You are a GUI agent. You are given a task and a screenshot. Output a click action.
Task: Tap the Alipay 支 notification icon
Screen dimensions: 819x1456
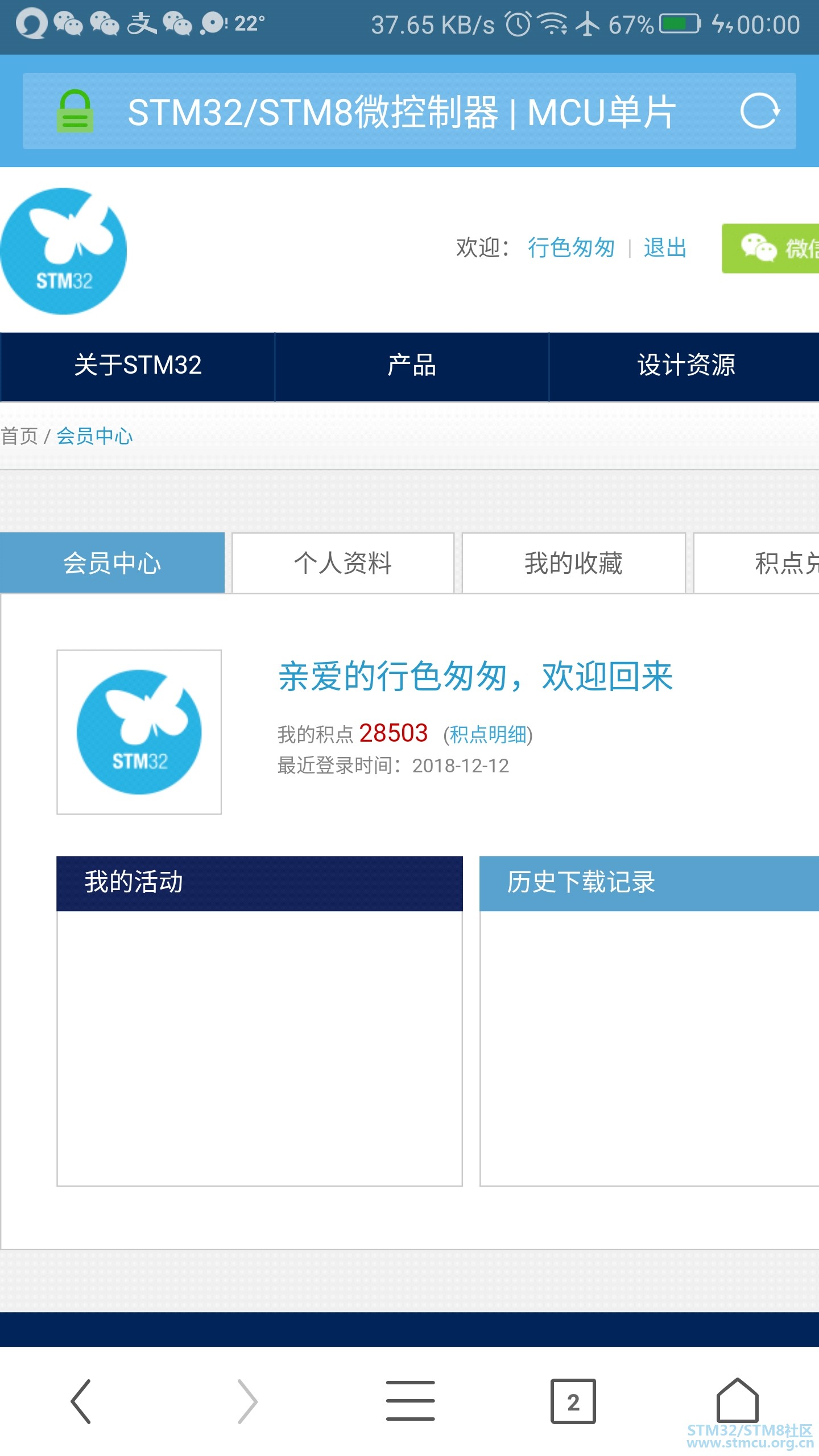(x=142, y=24)
